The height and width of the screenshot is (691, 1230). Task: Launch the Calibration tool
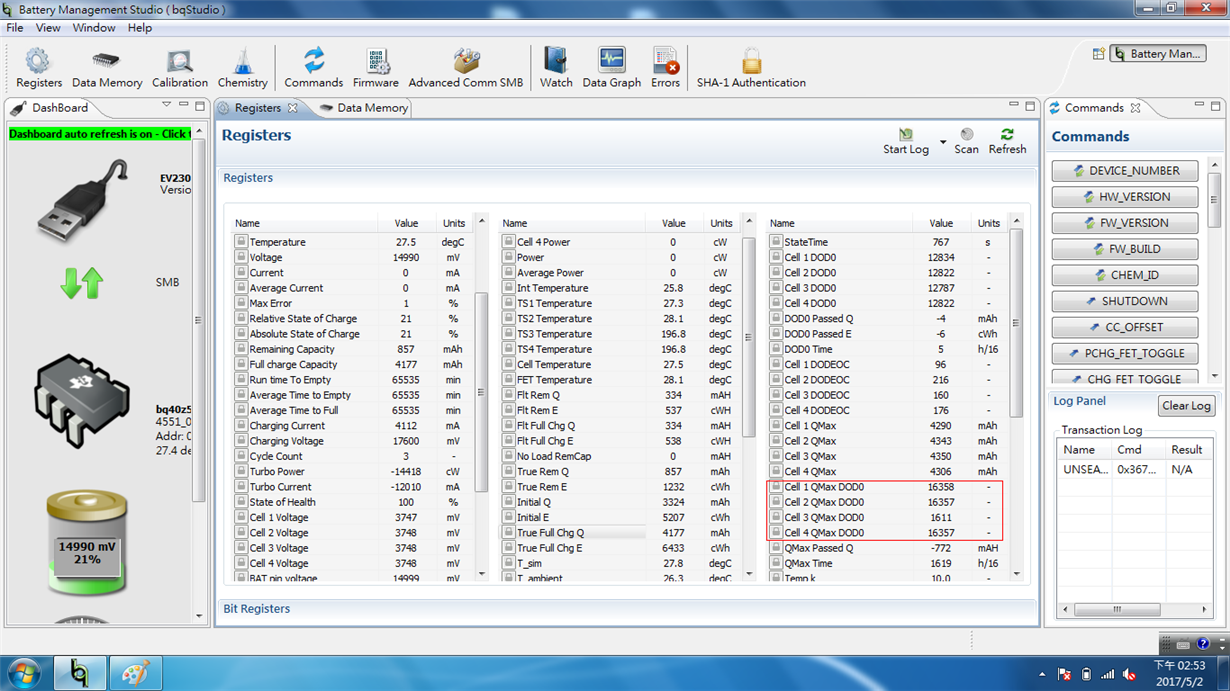point(180,68)
